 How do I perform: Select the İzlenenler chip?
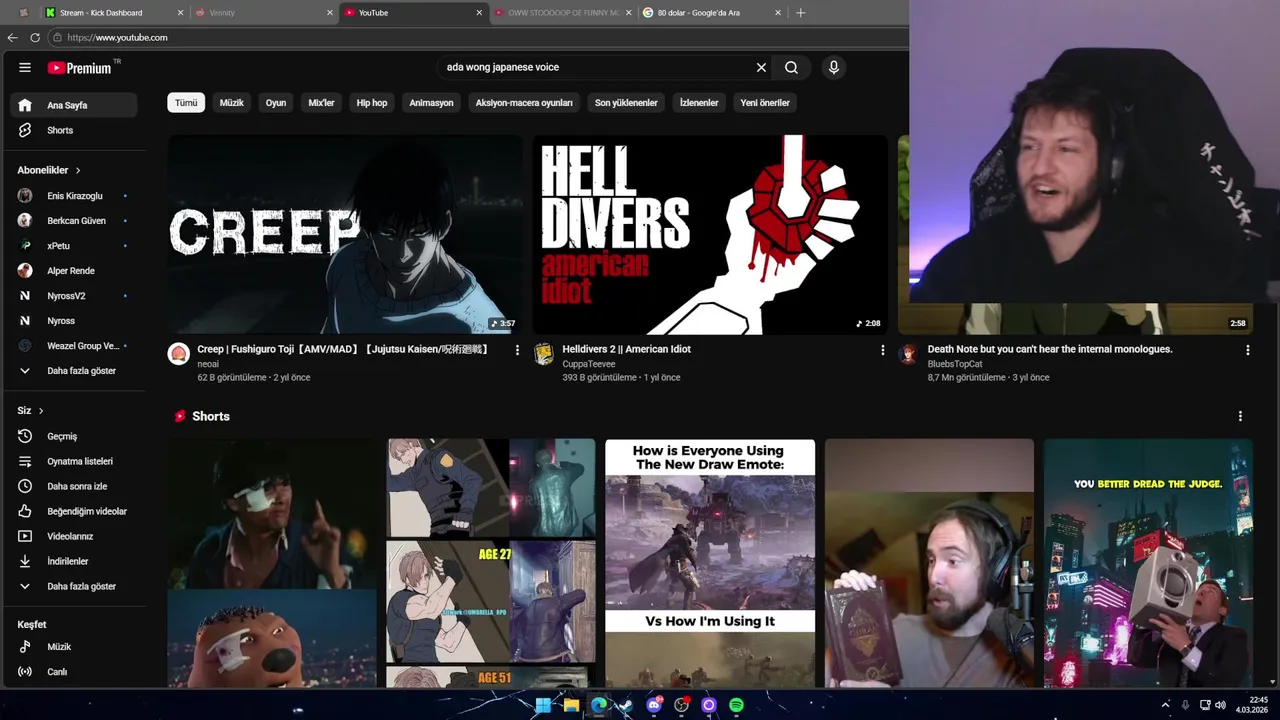coord(699,103)
